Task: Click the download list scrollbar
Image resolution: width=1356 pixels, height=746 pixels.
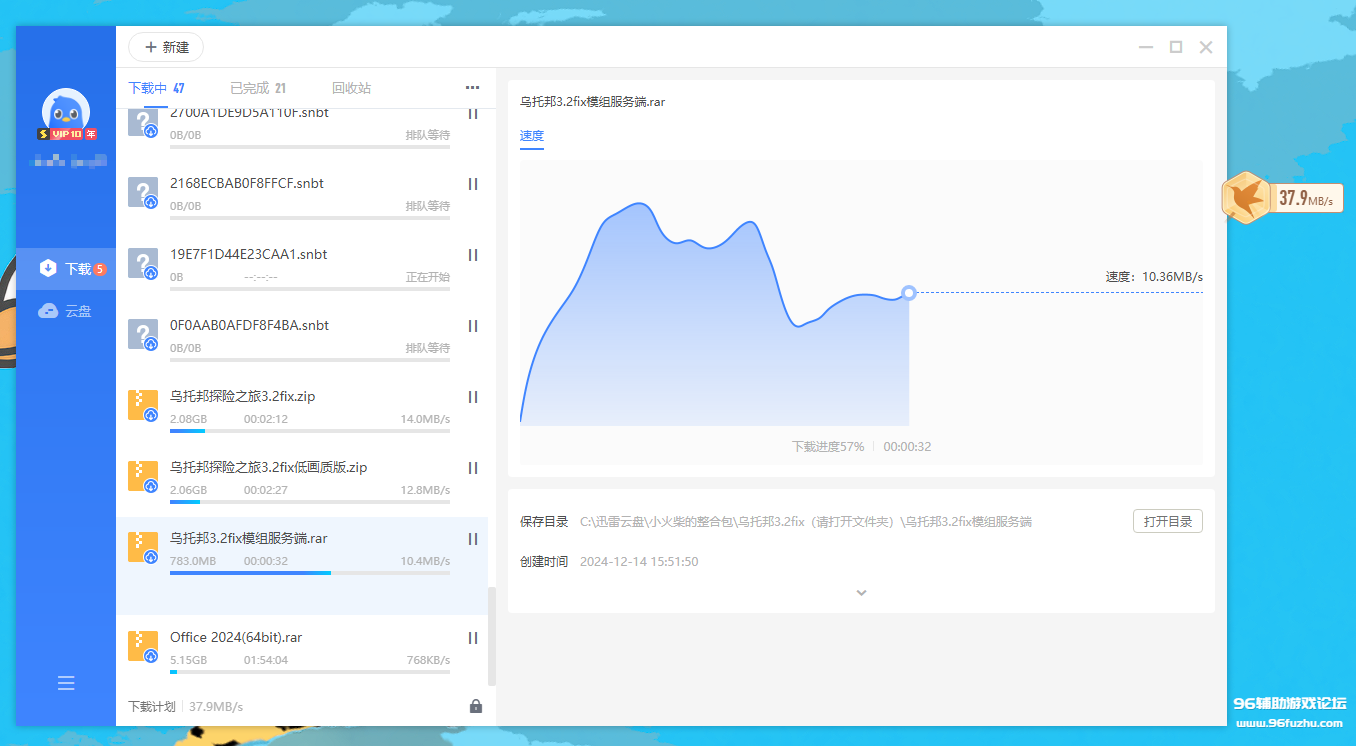Action: 491,636
